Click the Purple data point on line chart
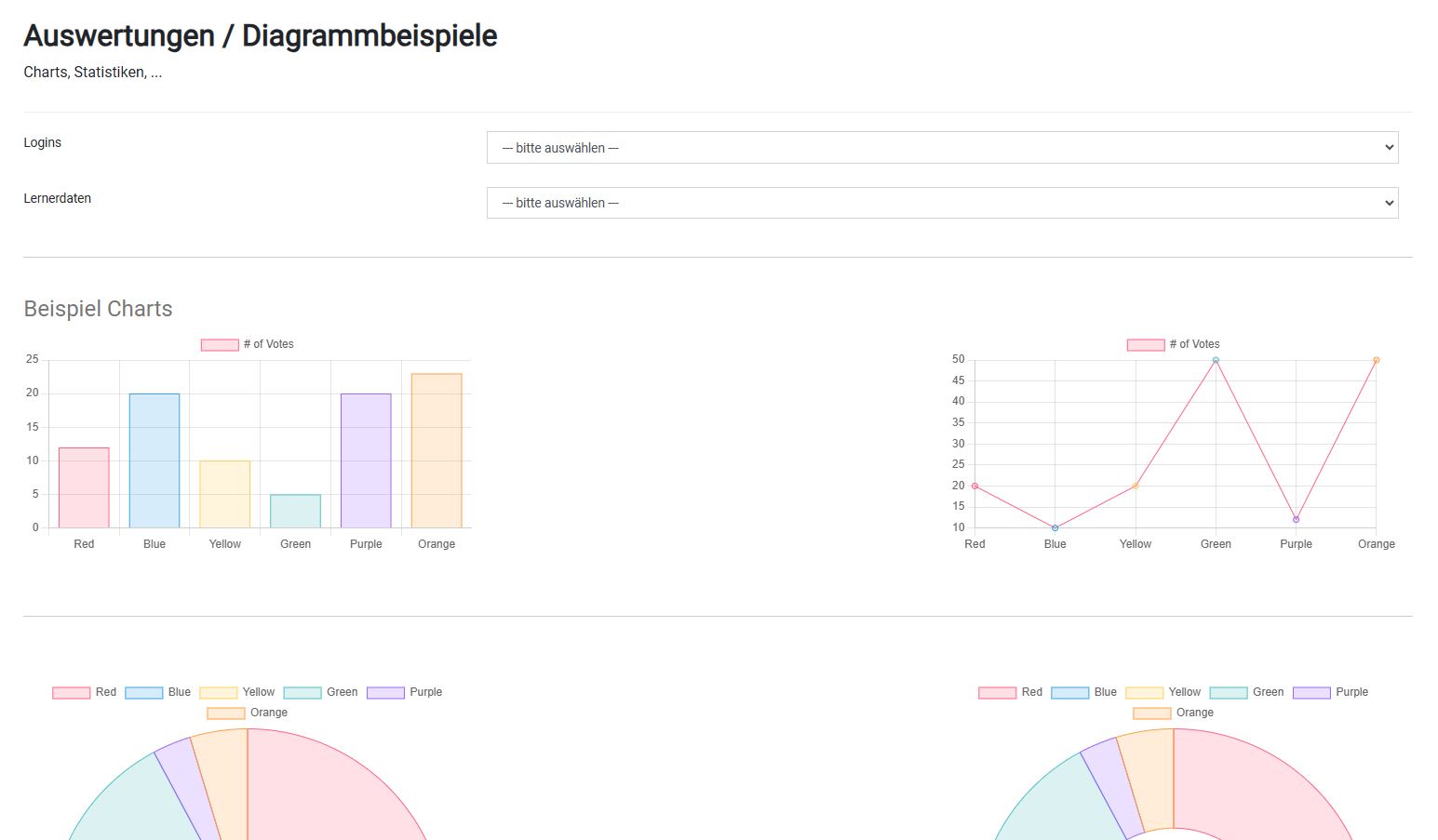The height and width of the screenshot is (840, 1438). coord(1296,519)
